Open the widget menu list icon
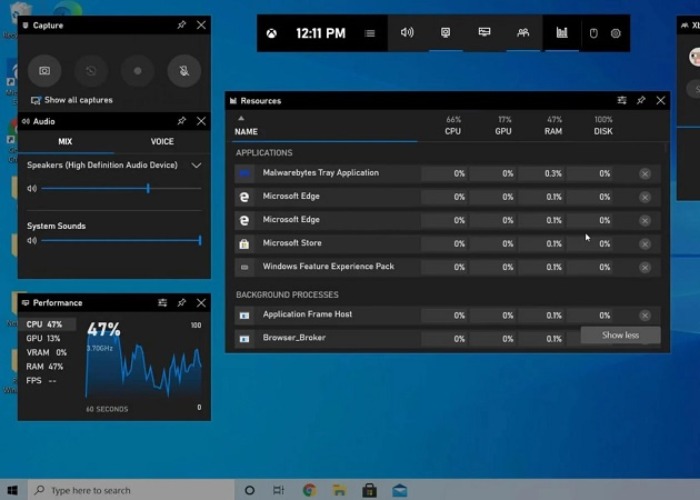The image size is (700, 500). click(x=370, y=33)
